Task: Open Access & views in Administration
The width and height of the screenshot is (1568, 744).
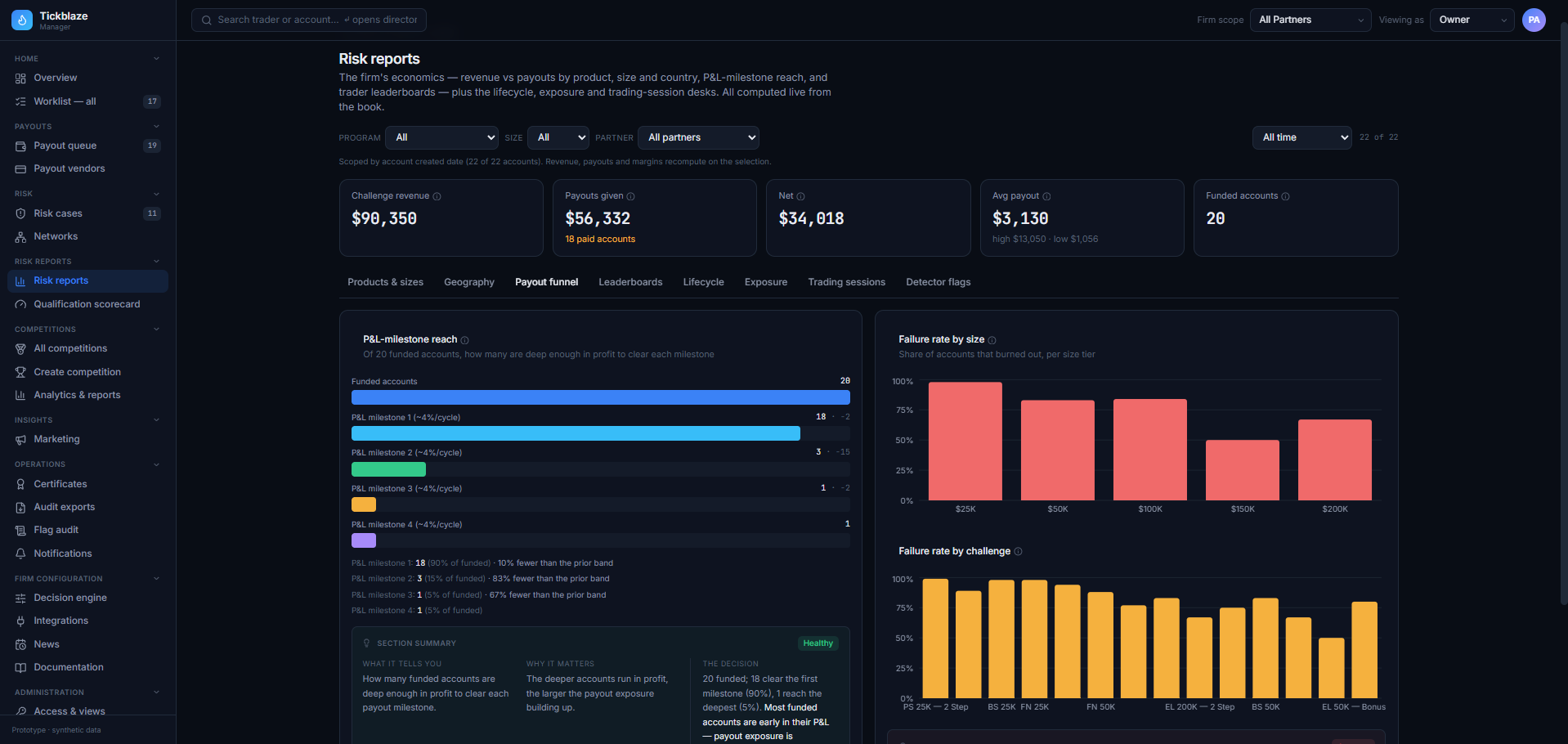Action: [87, 711]
